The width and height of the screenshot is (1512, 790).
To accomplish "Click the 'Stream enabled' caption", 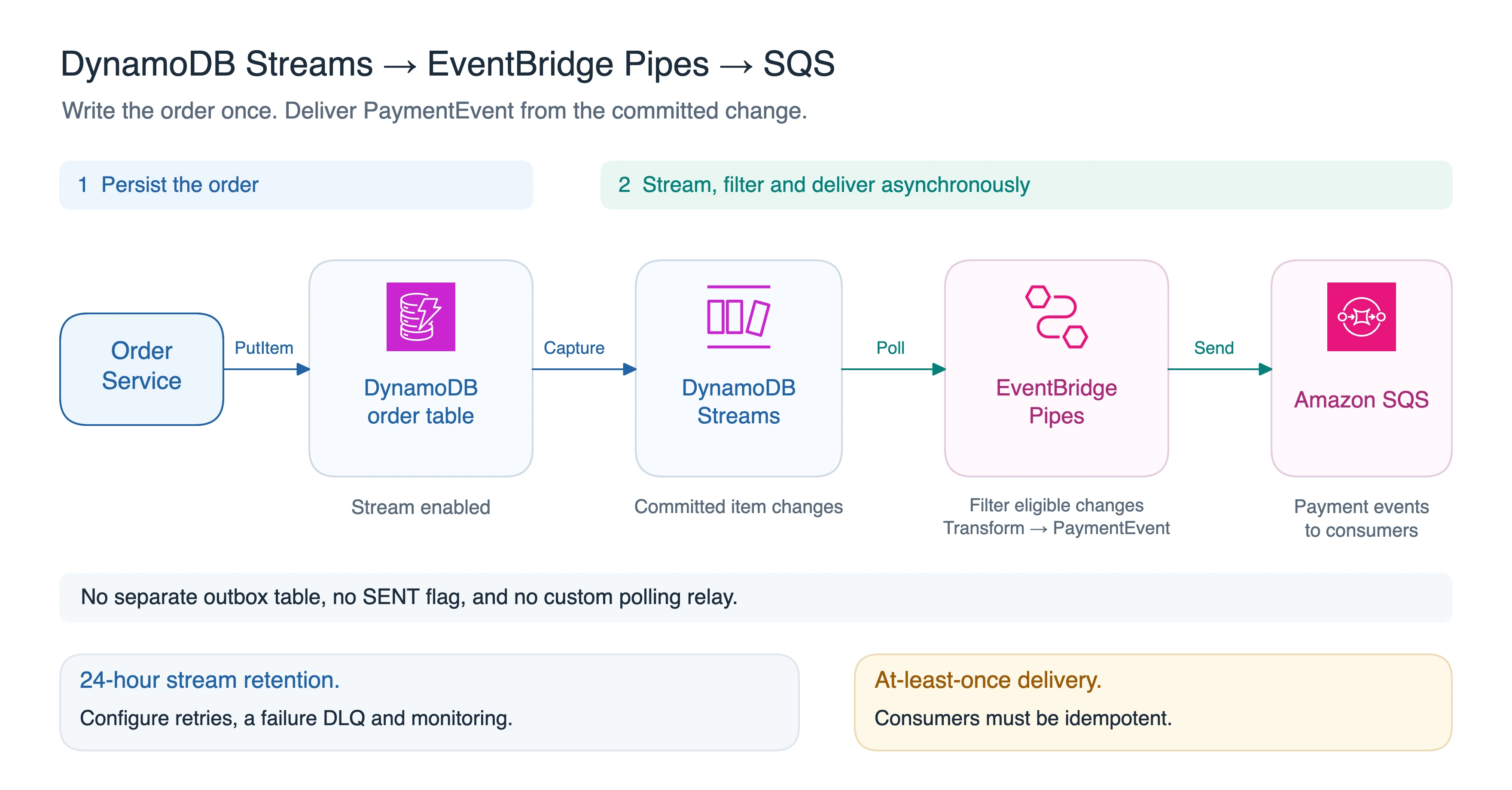I will click(x=420, y=507).
